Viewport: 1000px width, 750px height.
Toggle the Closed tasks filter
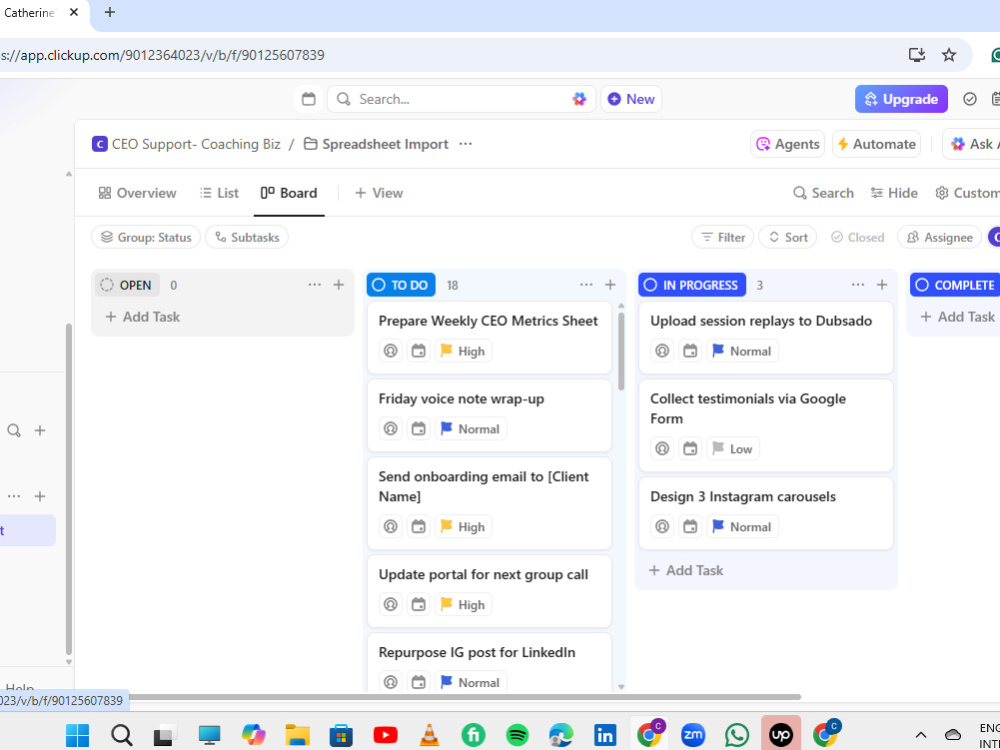tap(857, 237)
